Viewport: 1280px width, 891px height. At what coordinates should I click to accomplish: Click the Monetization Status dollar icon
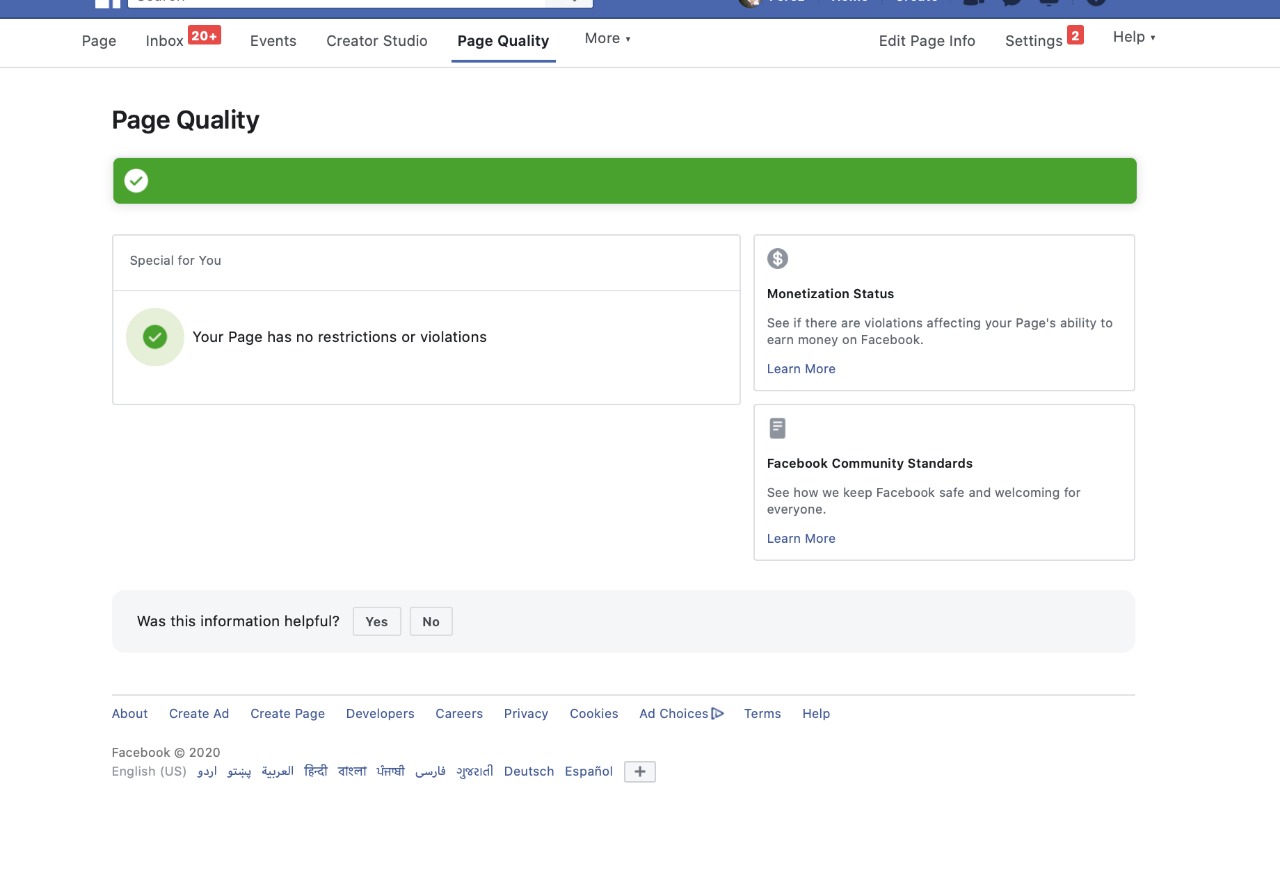pyautogui.click(x=777, y=259)
